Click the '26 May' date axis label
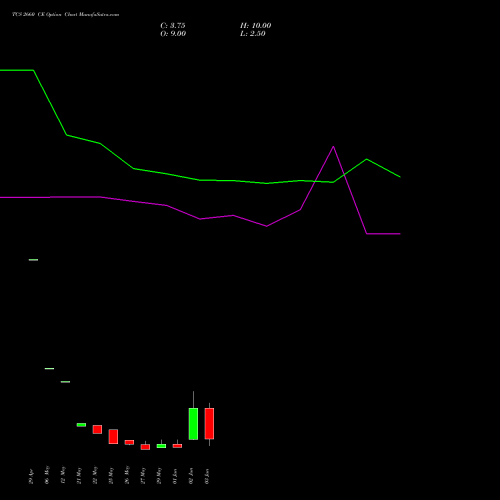Image resolution: width=500 pixels, height=500 pixels. coord(127,475)
